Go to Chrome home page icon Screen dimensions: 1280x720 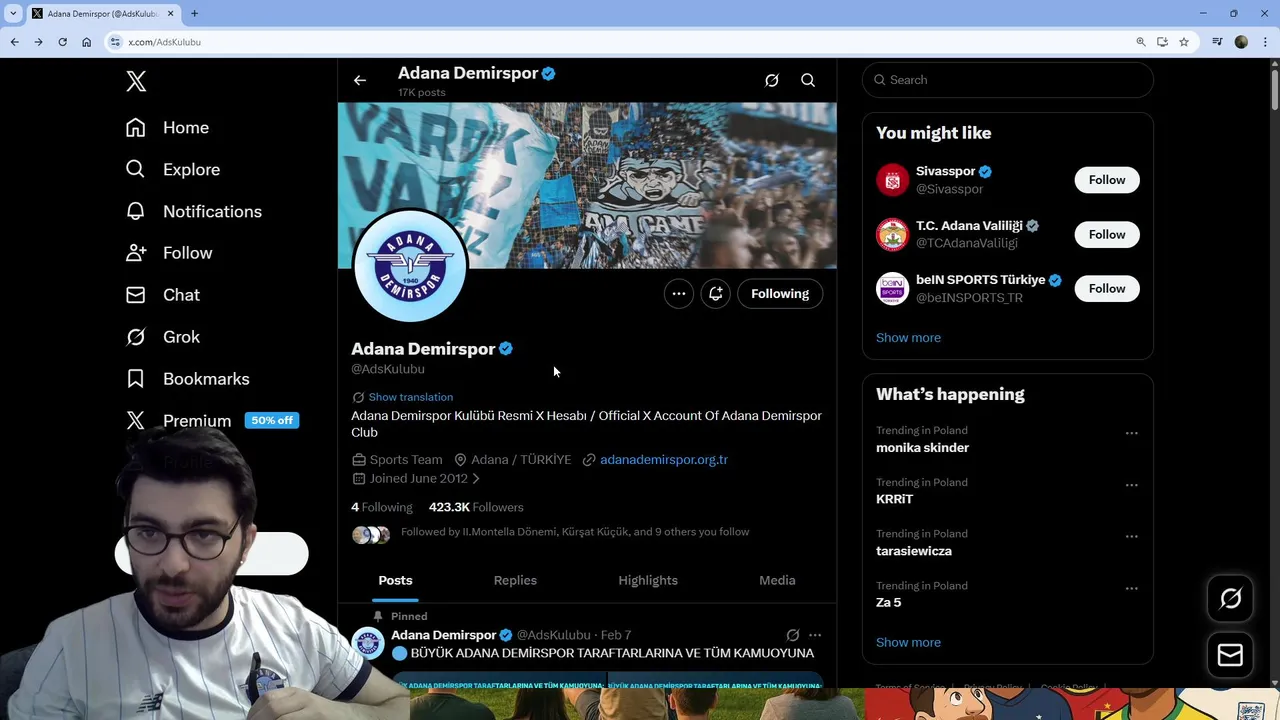[86, 42]
